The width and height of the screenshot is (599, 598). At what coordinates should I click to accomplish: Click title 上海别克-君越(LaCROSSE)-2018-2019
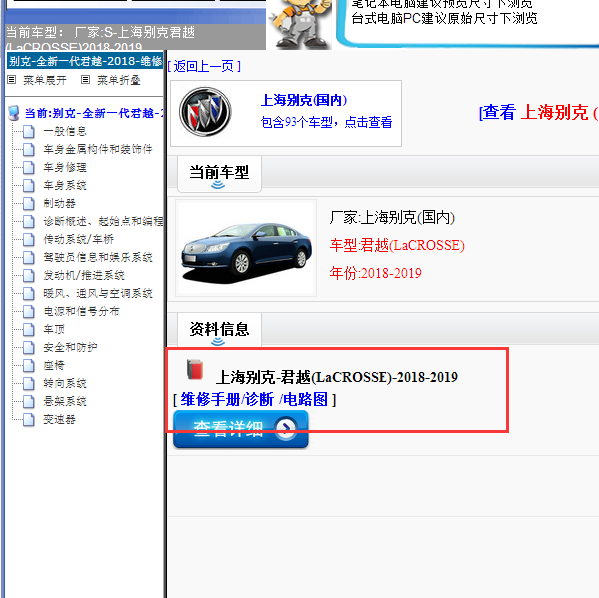(x=337, y=378)
